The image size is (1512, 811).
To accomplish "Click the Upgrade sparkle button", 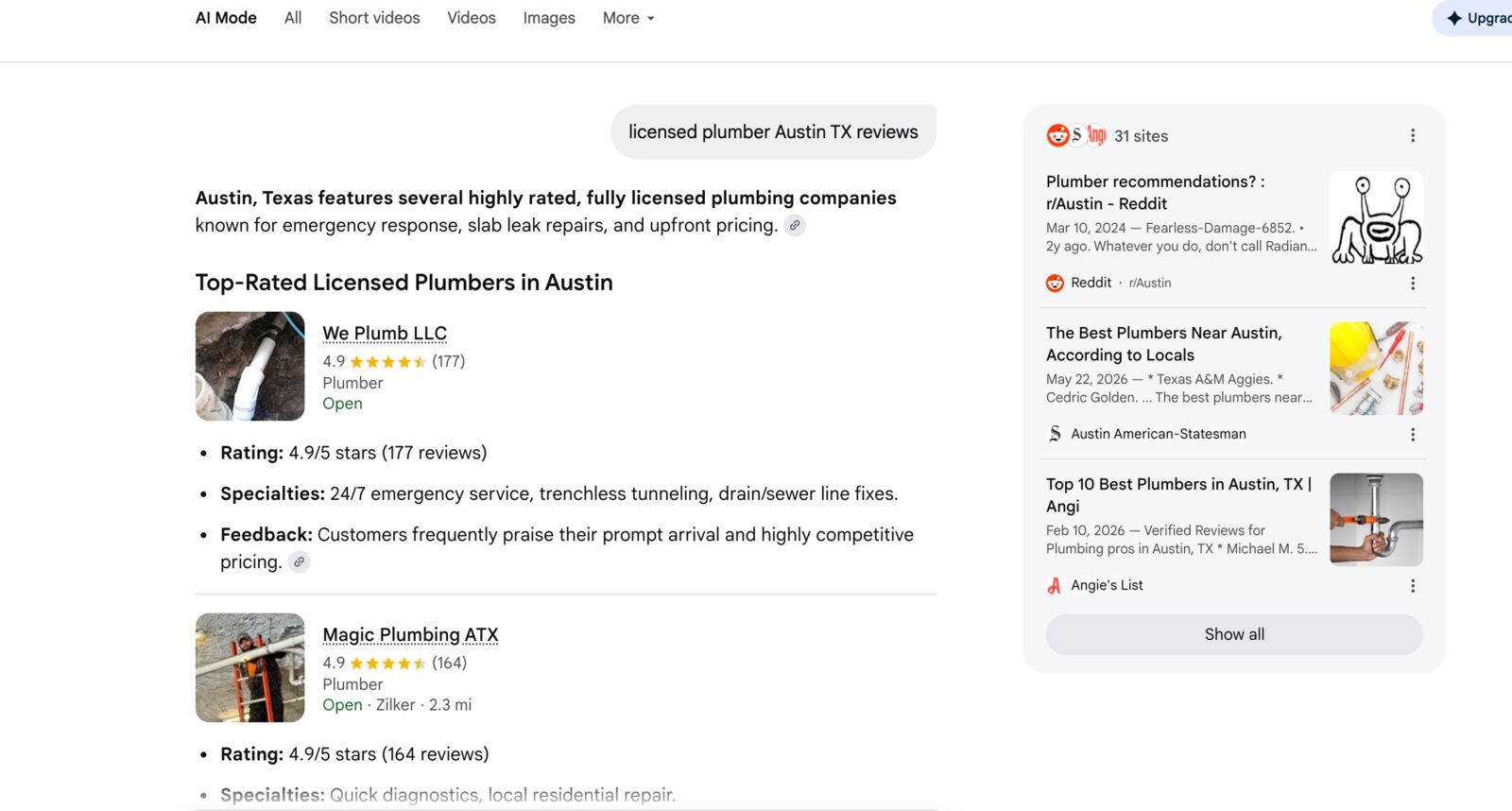I will pyautogui.click(x=1474, y=18).
